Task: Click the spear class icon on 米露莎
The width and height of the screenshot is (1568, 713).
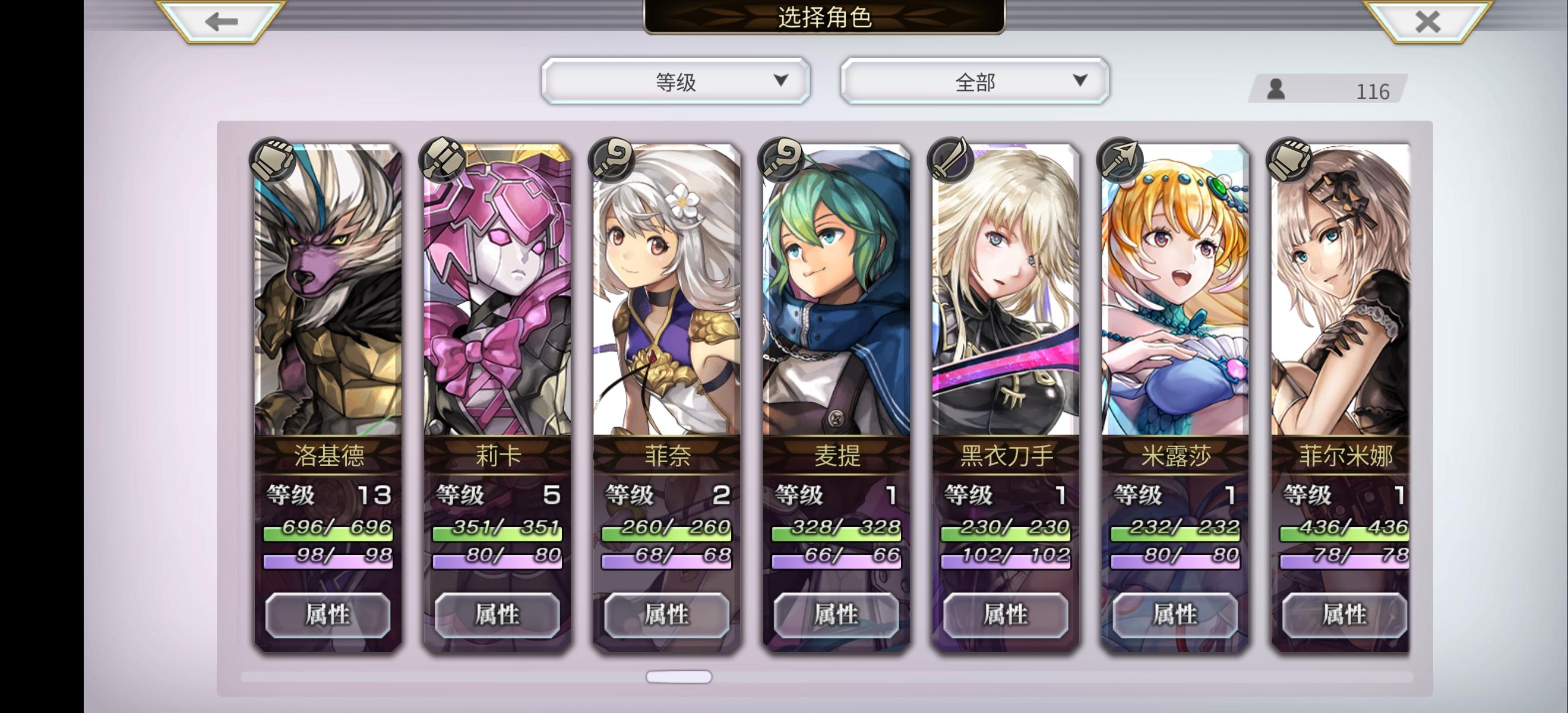Action: coord(1120,159)
